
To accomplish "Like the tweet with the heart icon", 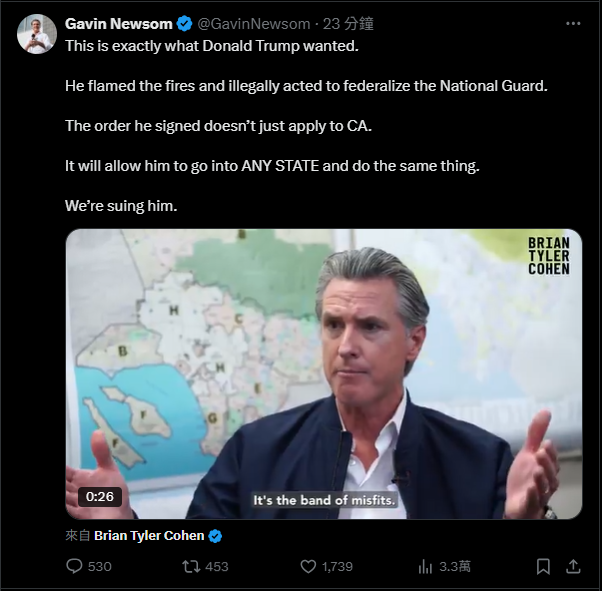I will tap(308, 566).
